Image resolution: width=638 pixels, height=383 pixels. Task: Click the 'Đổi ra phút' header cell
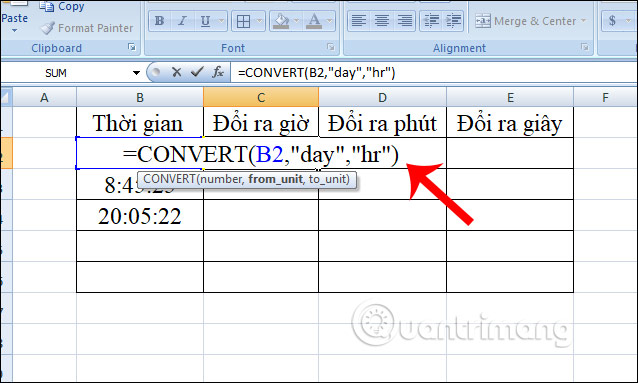point(382,123)
